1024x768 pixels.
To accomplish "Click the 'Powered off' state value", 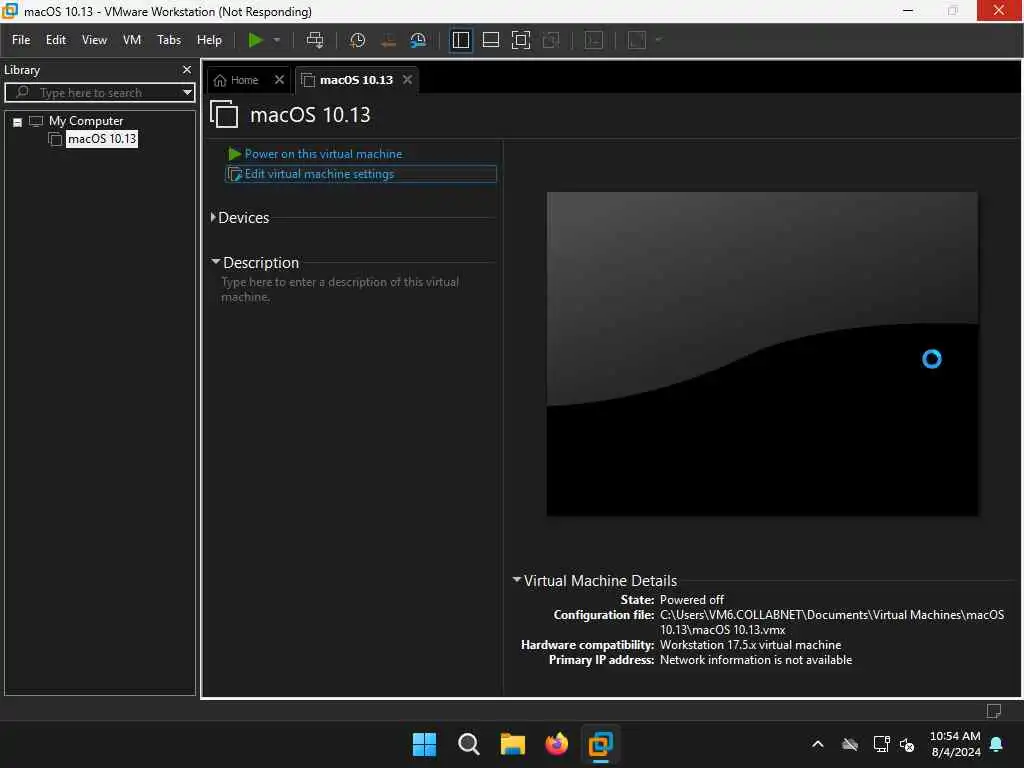I will click(x=692, y=600).
